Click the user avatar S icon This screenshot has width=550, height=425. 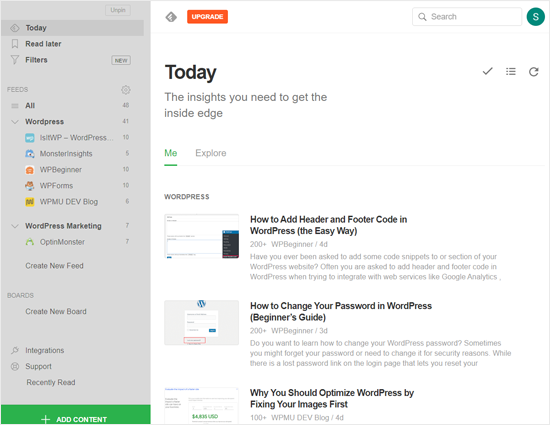click(x=536, y=16)
